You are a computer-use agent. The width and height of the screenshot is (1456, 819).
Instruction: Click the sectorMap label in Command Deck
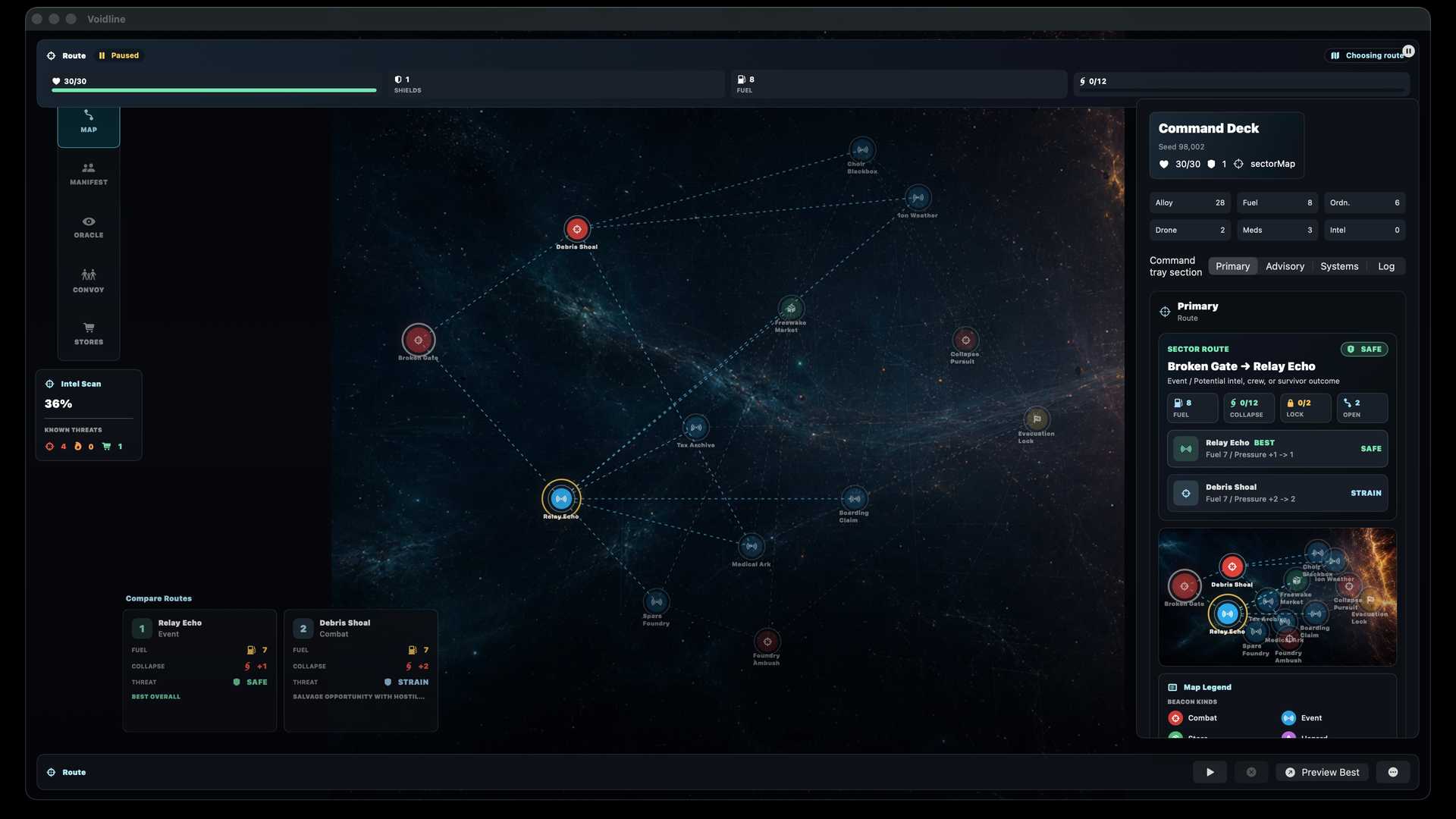1272,164
